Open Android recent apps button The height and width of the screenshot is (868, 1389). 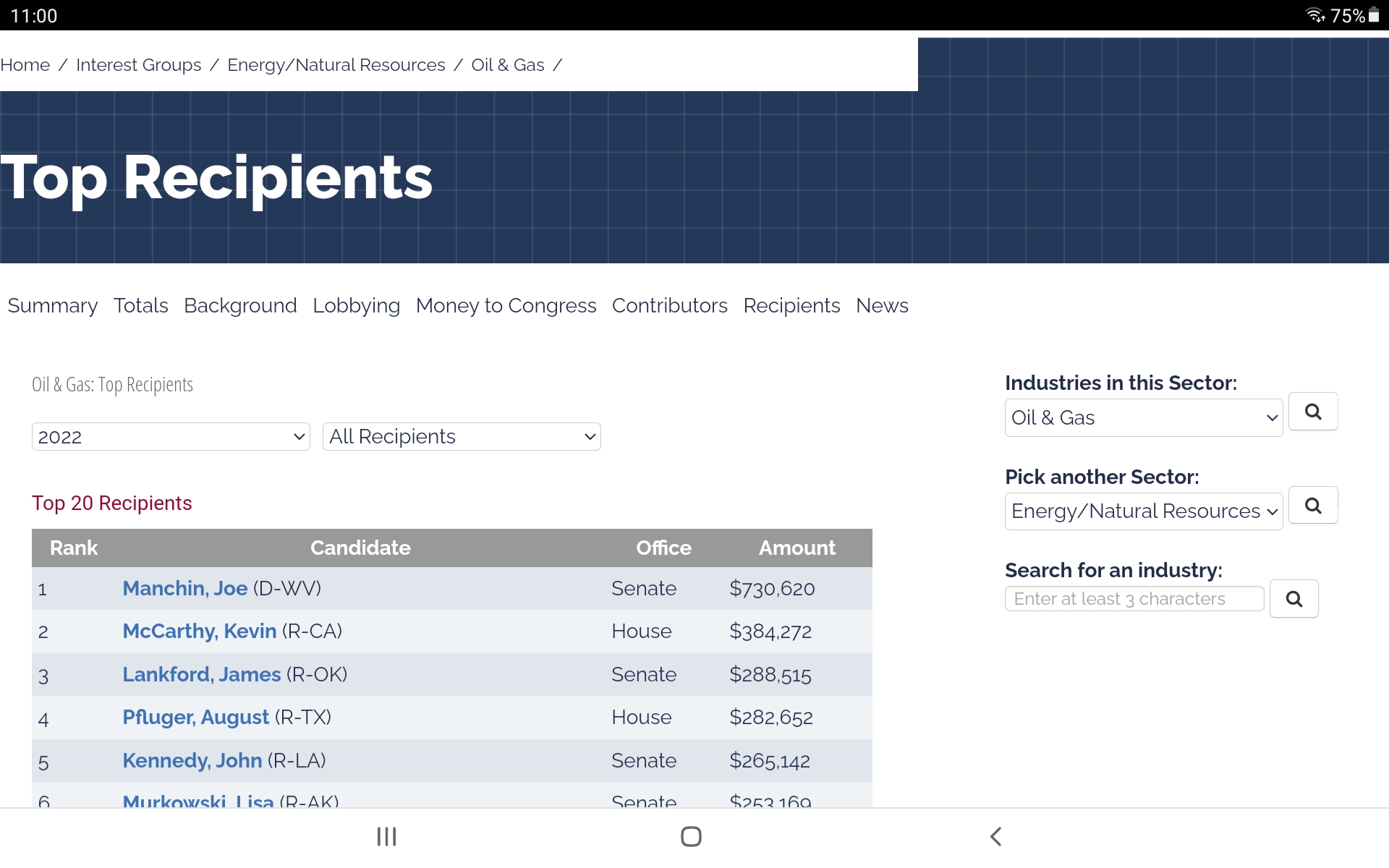386,837
